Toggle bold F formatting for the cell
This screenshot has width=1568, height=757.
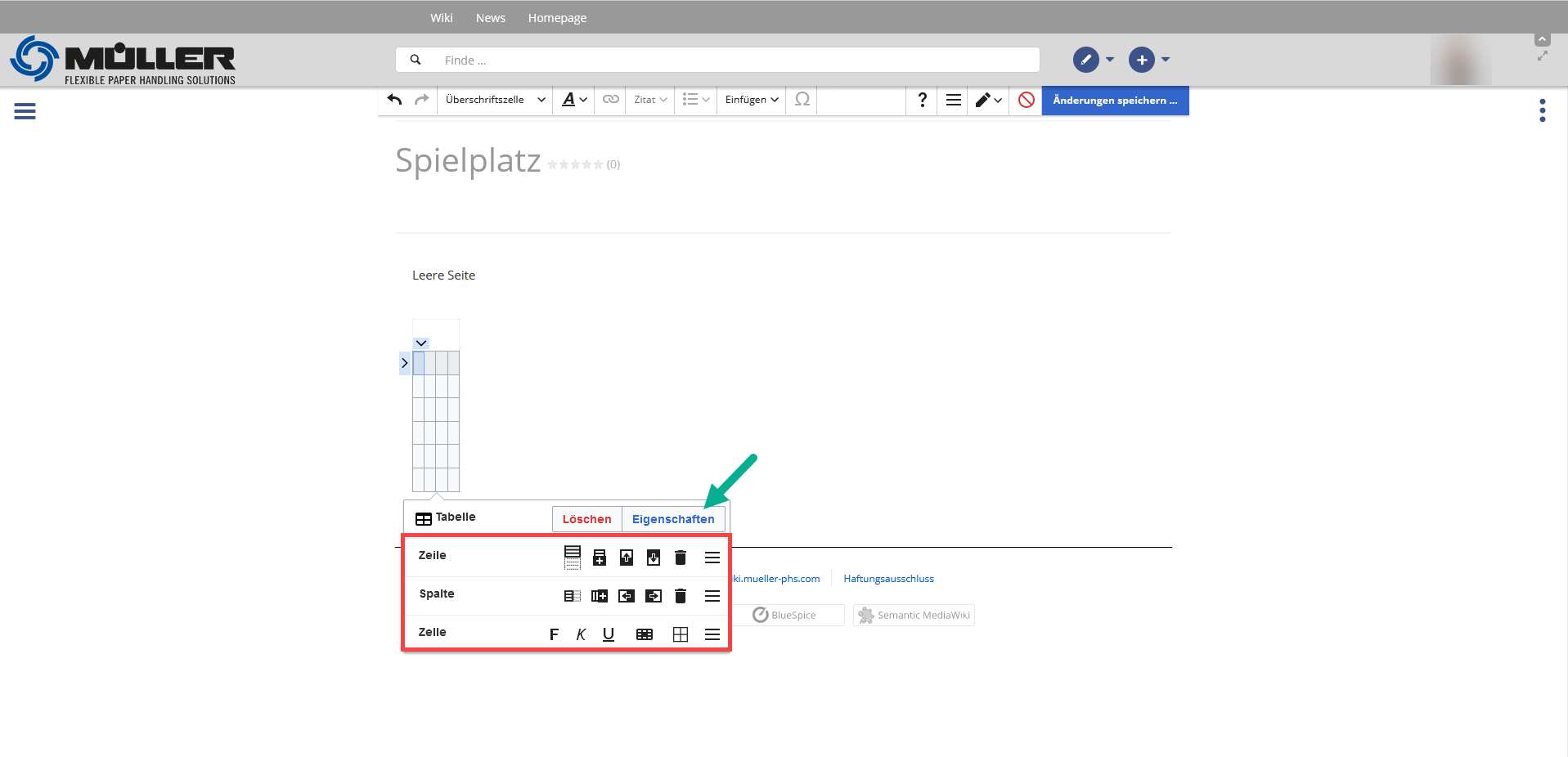pyautogui.click(x=554, y=634)
